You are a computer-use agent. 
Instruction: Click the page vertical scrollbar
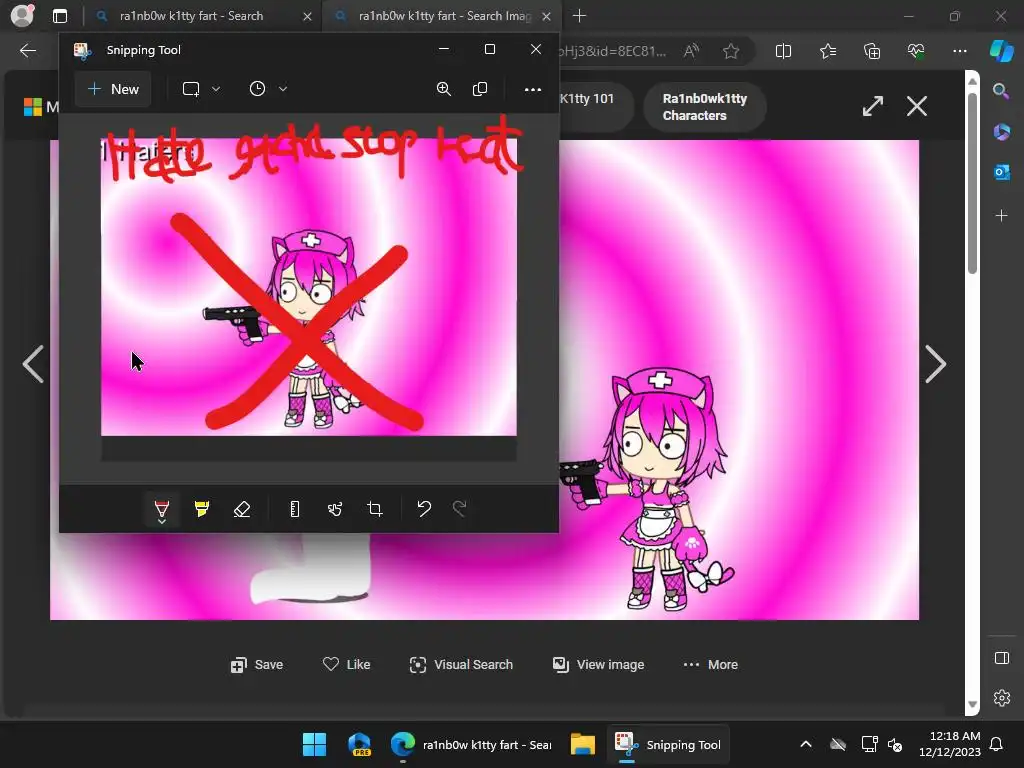click(972, 183)
